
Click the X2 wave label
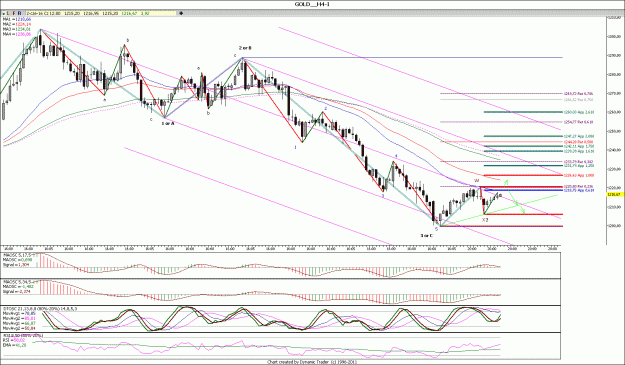tap(485, 220)
